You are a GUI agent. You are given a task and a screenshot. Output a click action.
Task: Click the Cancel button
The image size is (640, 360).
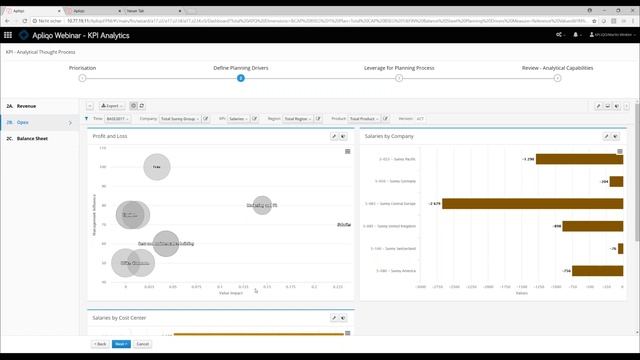click(x=142, y=344)
